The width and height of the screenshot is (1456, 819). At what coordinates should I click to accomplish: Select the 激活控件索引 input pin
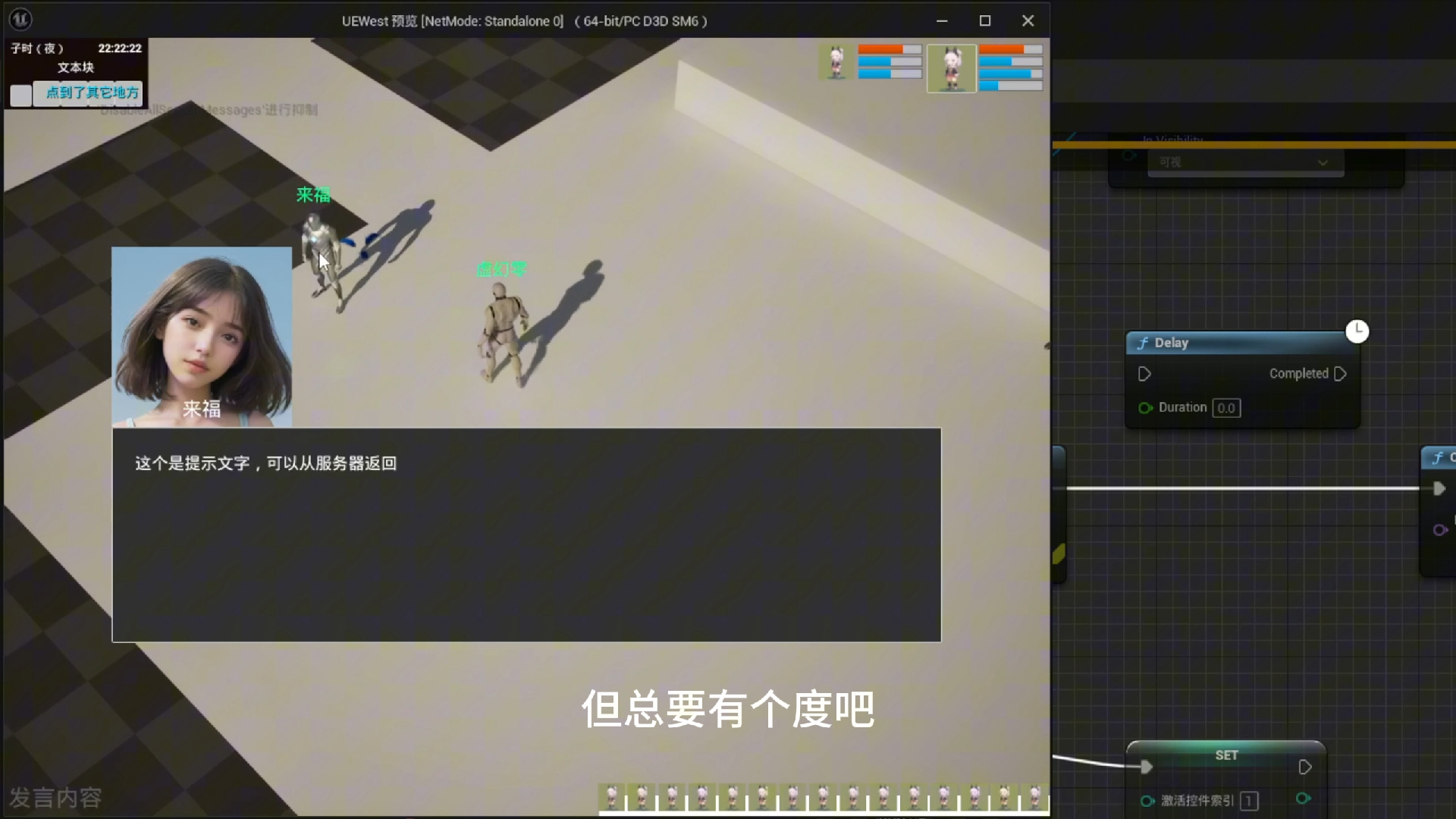[x=1146, y=800]
